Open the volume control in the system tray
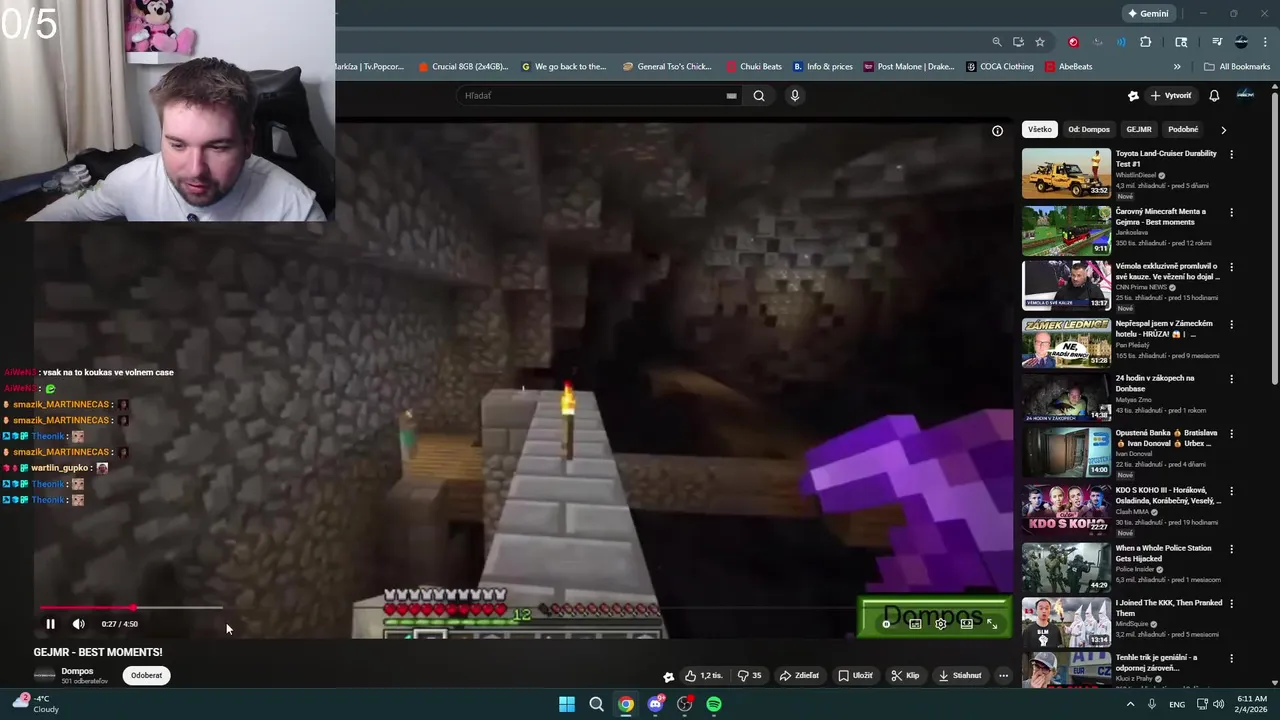 1218,704
